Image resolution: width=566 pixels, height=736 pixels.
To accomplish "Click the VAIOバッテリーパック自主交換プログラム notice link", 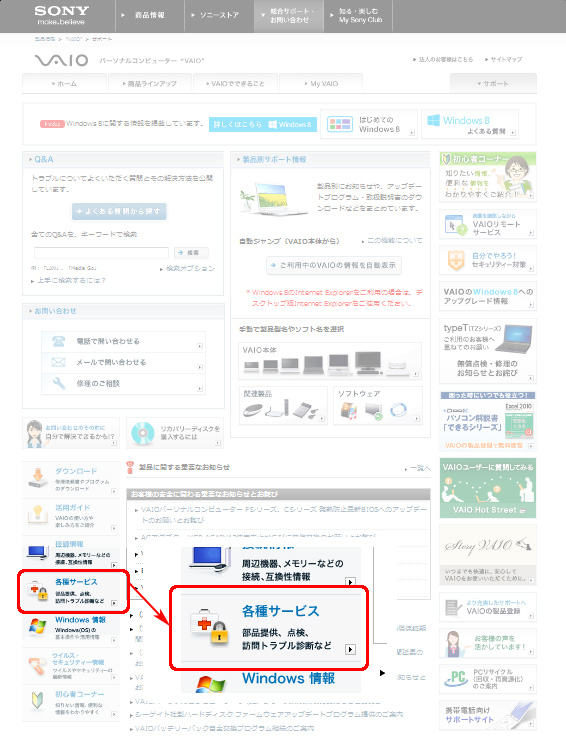I will [224, 728].
